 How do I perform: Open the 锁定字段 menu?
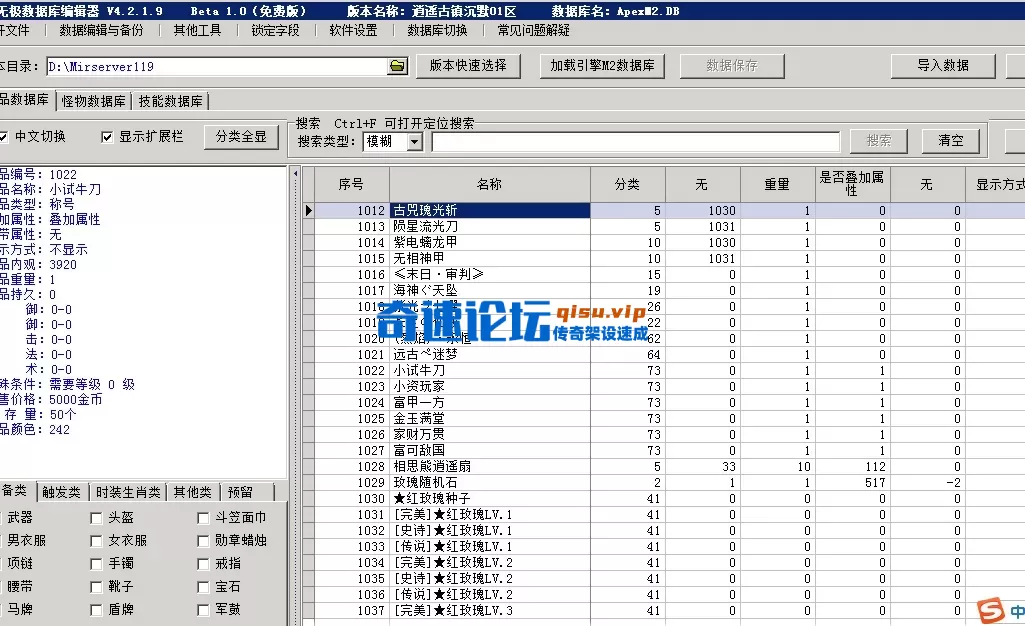275,30
